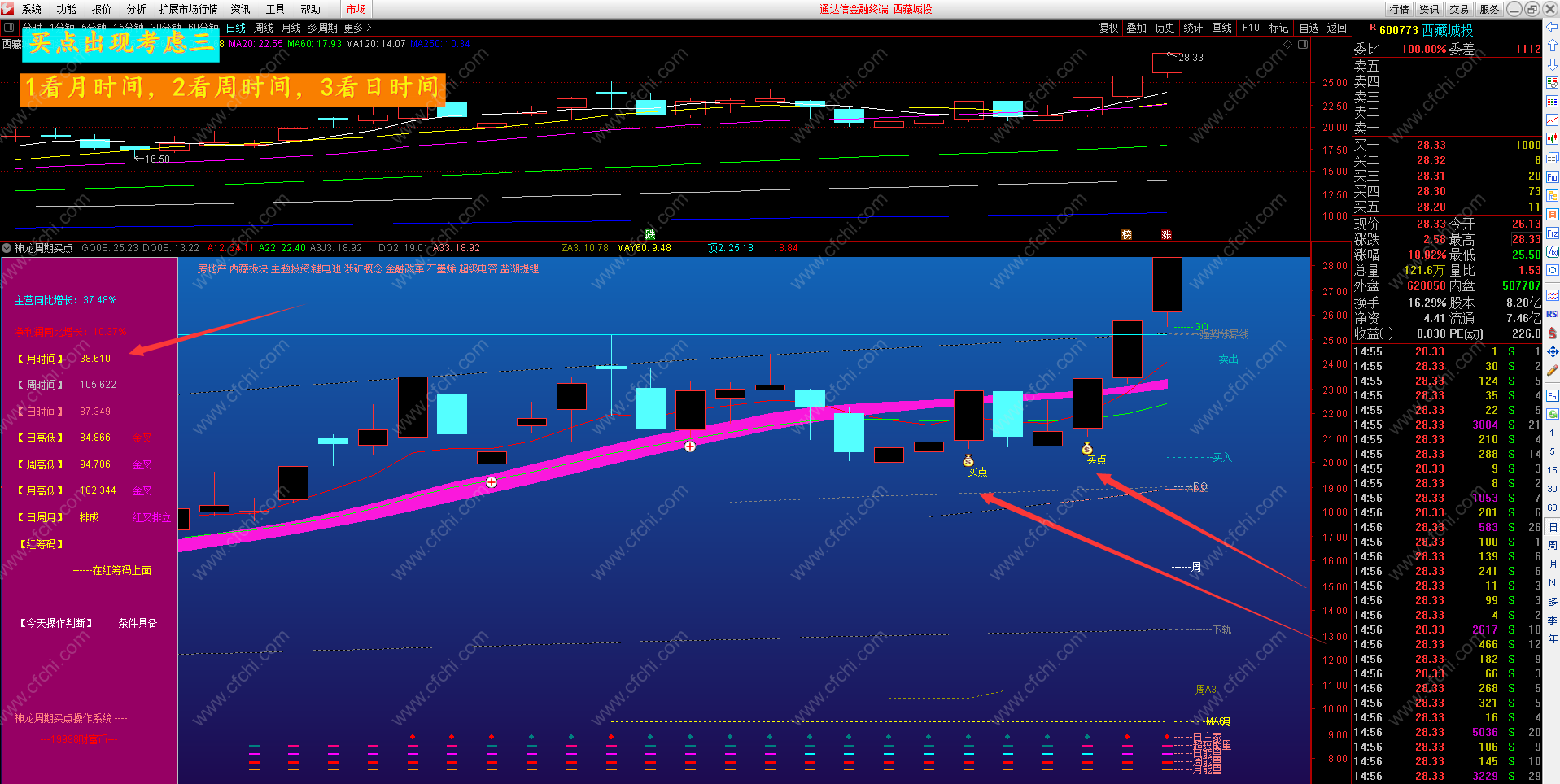Select the 年 period button in right sidebar
Viewport: 1560px width, 784px height.
1552,638
